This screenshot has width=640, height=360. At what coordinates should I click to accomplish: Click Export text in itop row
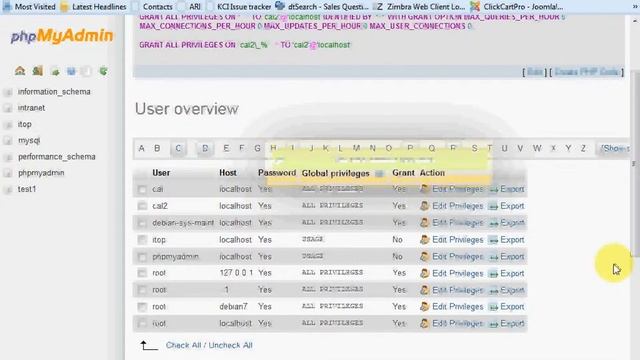pyautogui.click(x=512, y=240)
